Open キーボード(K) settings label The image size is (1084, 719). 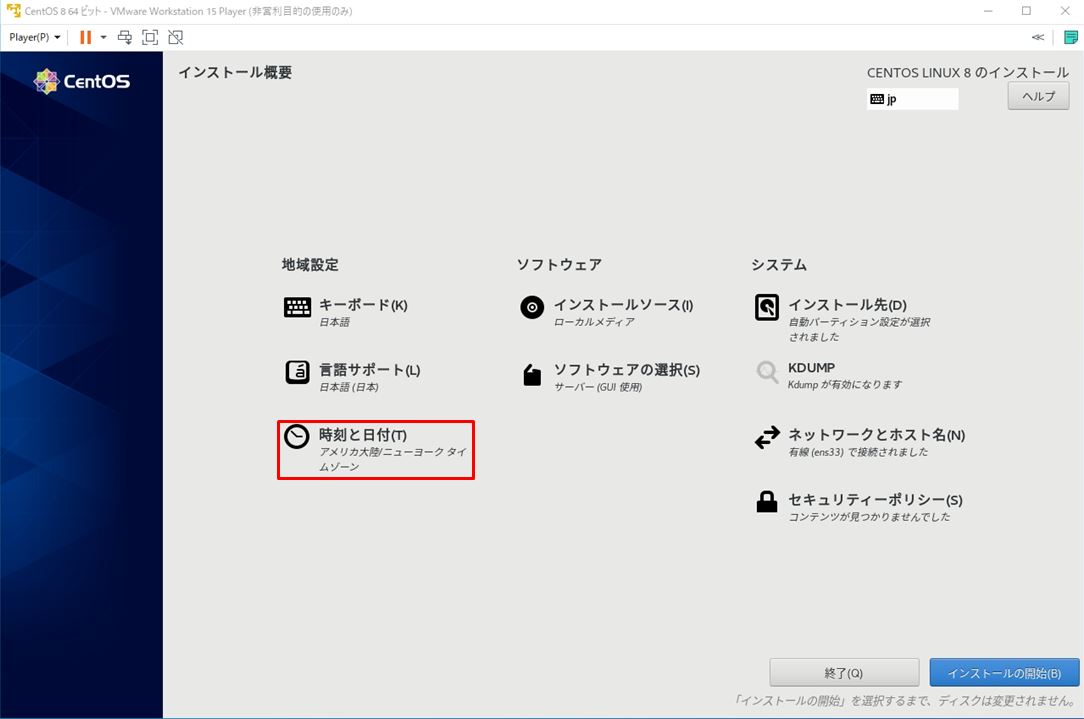[x=363, y=305]
